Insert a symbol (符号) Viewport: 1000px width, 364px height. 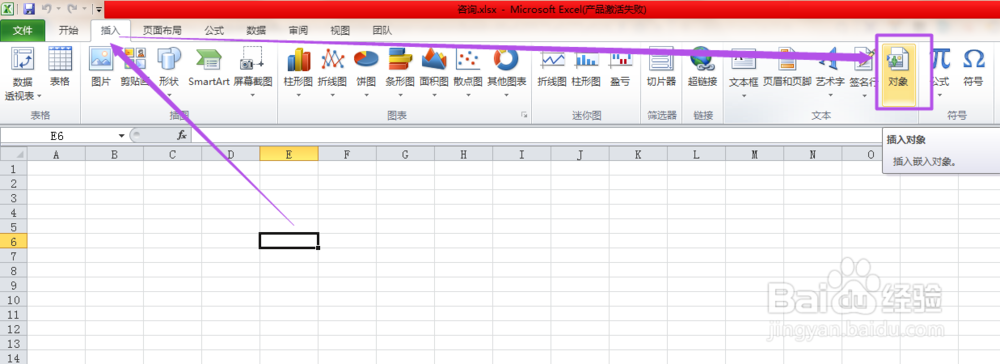click(973, 67)
